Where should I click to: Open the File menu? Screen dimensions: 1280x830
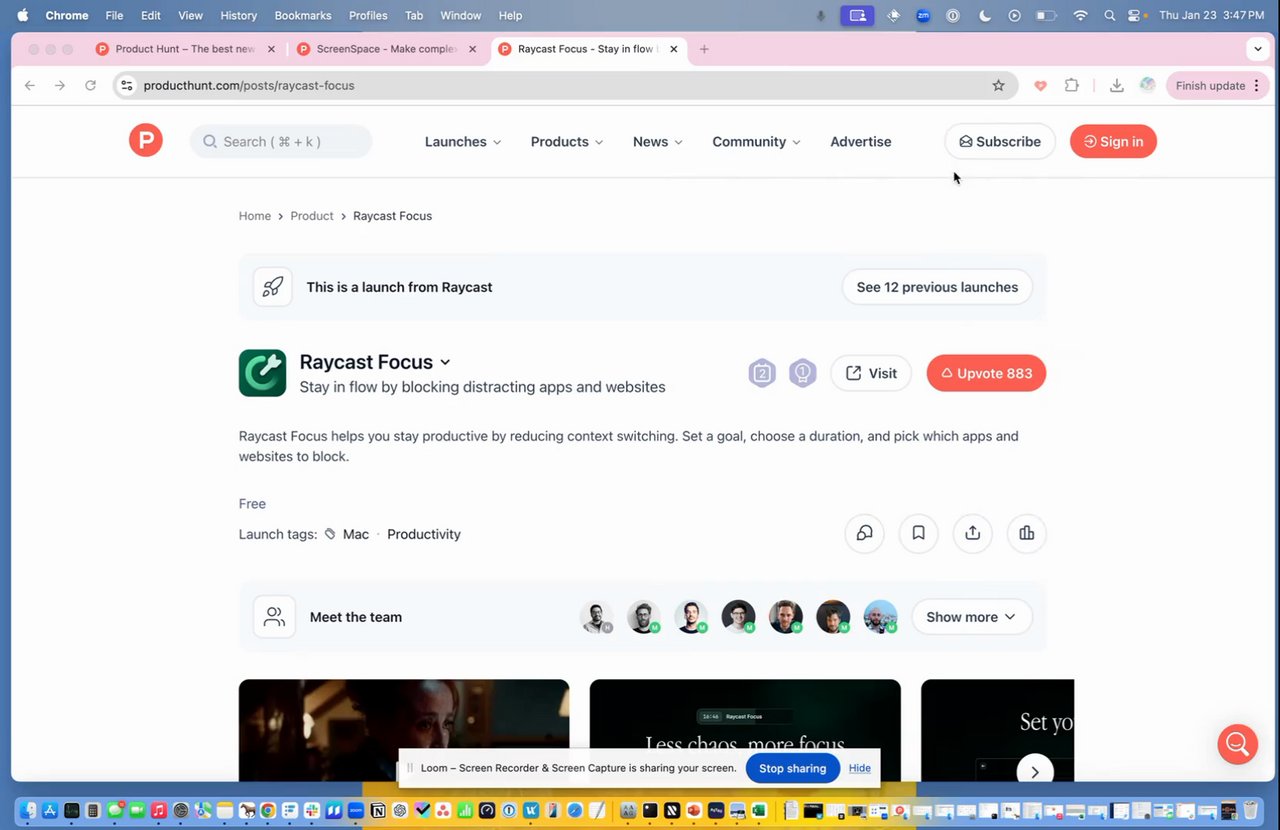point(114,15)
